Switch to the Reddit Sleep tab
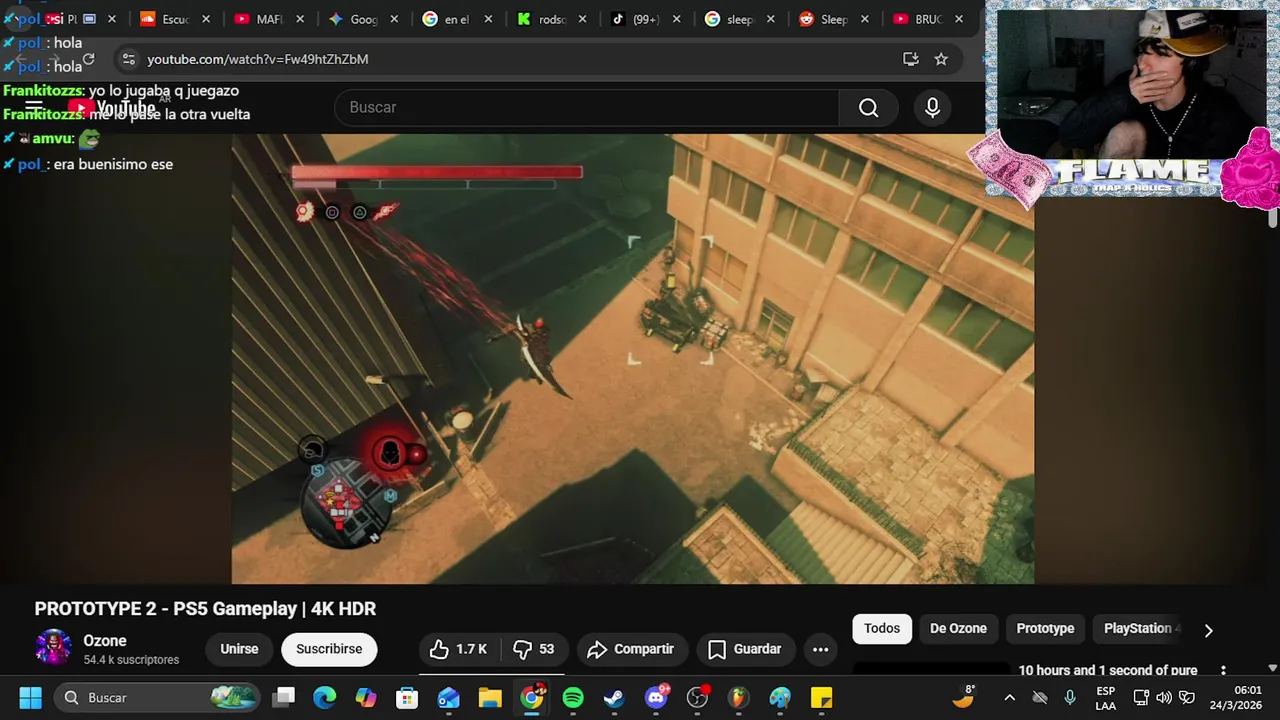 [834, 19]
